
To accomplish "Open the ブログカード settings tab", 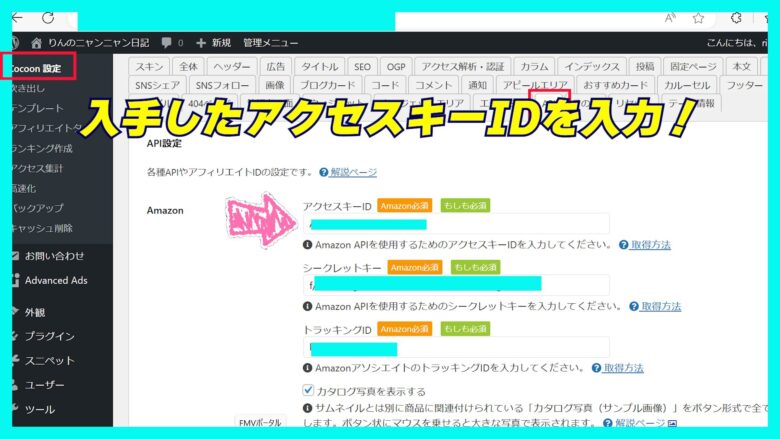I will [326, 86].
